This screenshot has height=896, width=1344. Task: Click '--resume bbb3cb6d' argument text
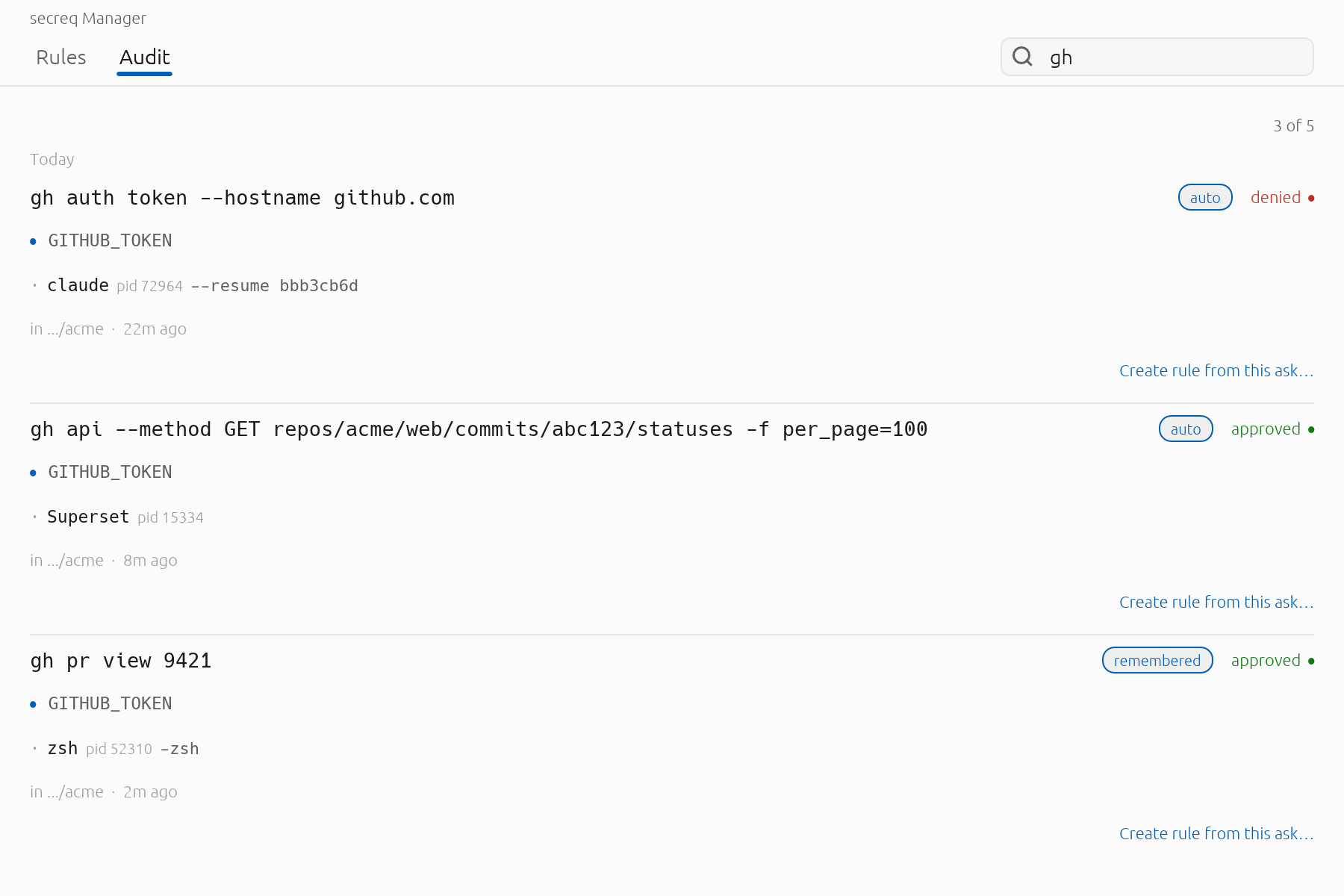(x=275, y=286)
